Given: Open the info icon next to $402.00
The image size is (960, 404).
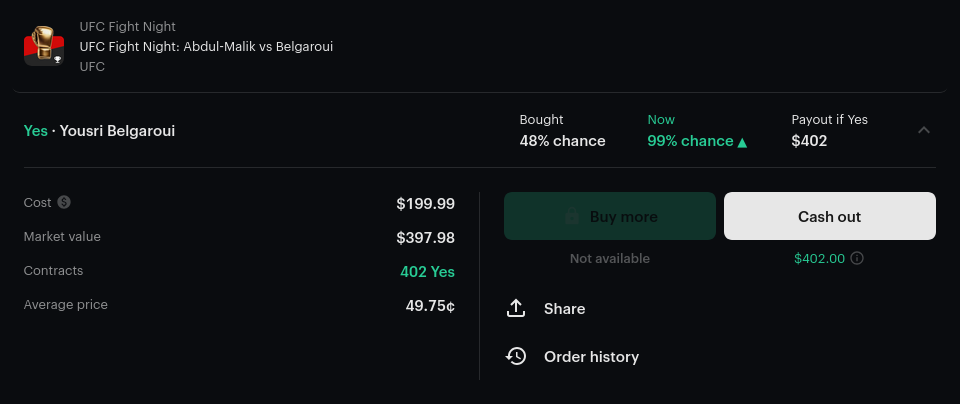Looking at the screenshot, I should [x=857, y=258].
